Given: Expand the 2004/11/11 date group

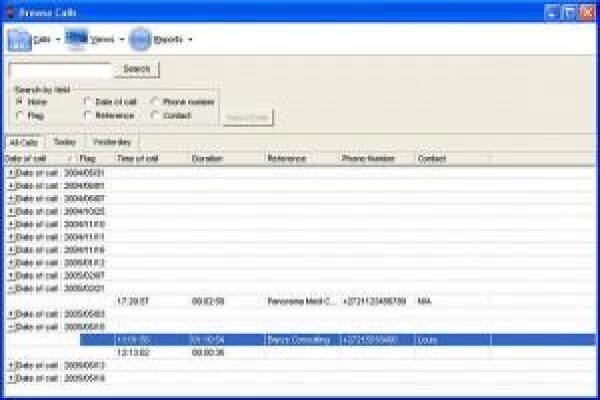Looking at the screenshot, I should coord(11,237).
